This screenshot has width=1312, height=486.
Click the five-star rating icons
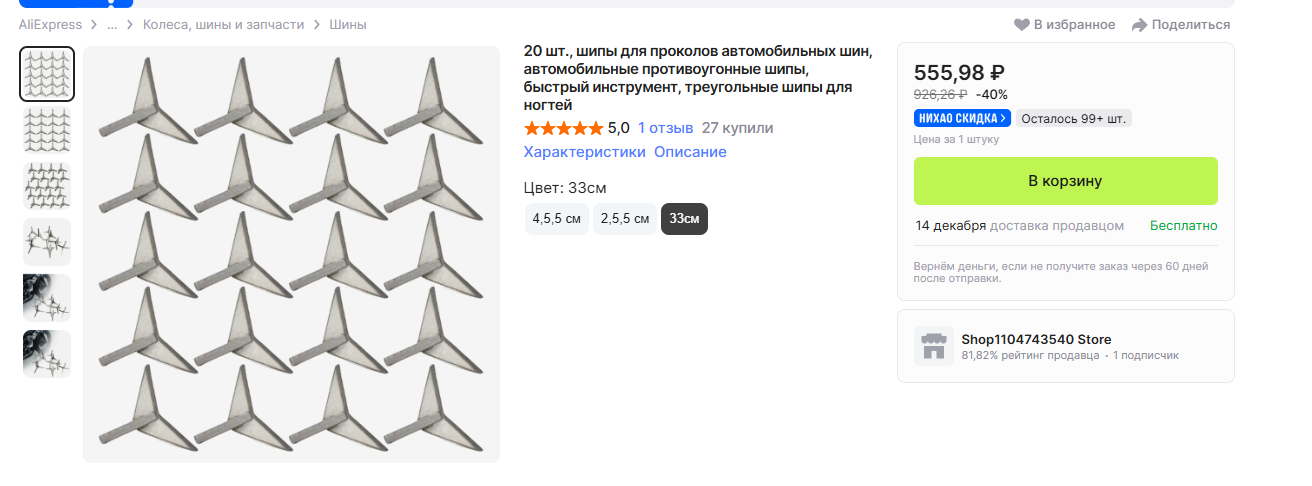563,128
